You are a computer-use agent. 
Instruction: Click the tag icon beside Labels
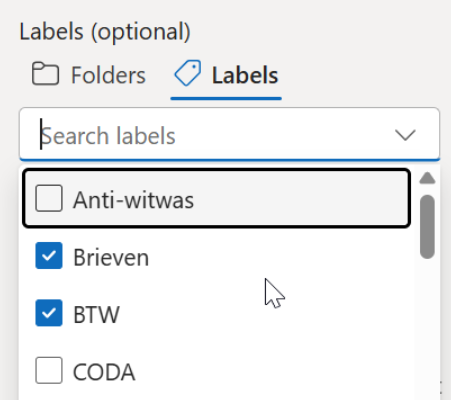click(188, 73)
